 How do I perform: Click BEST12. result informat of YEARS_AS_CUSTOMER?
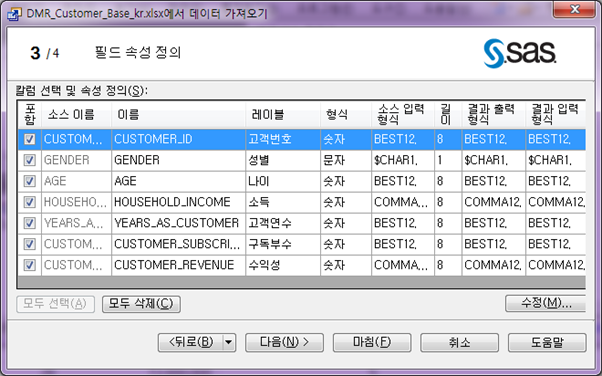coord(556,223)
